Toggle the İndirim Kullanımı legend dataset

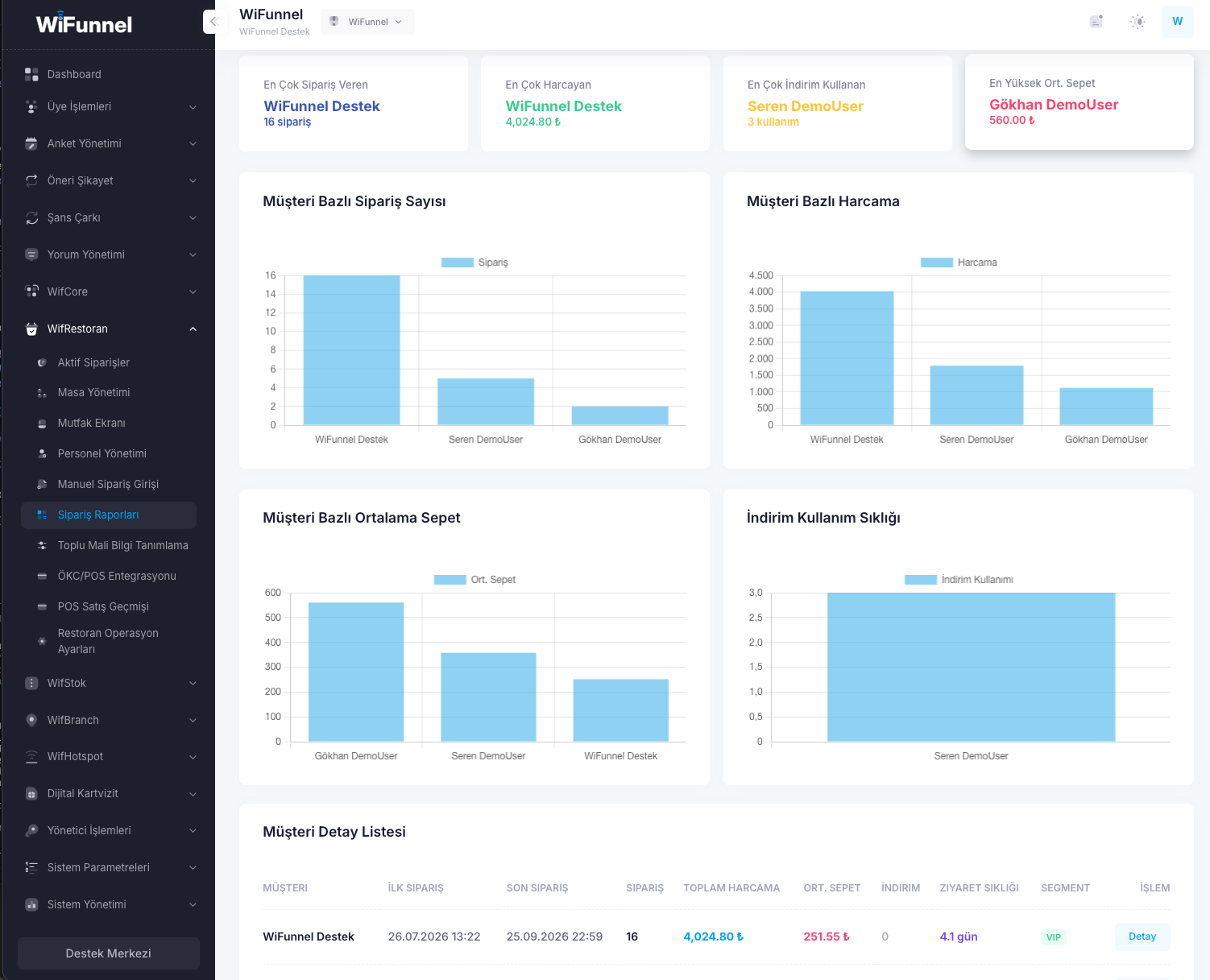pyautogui.click(x=959, y=580)
